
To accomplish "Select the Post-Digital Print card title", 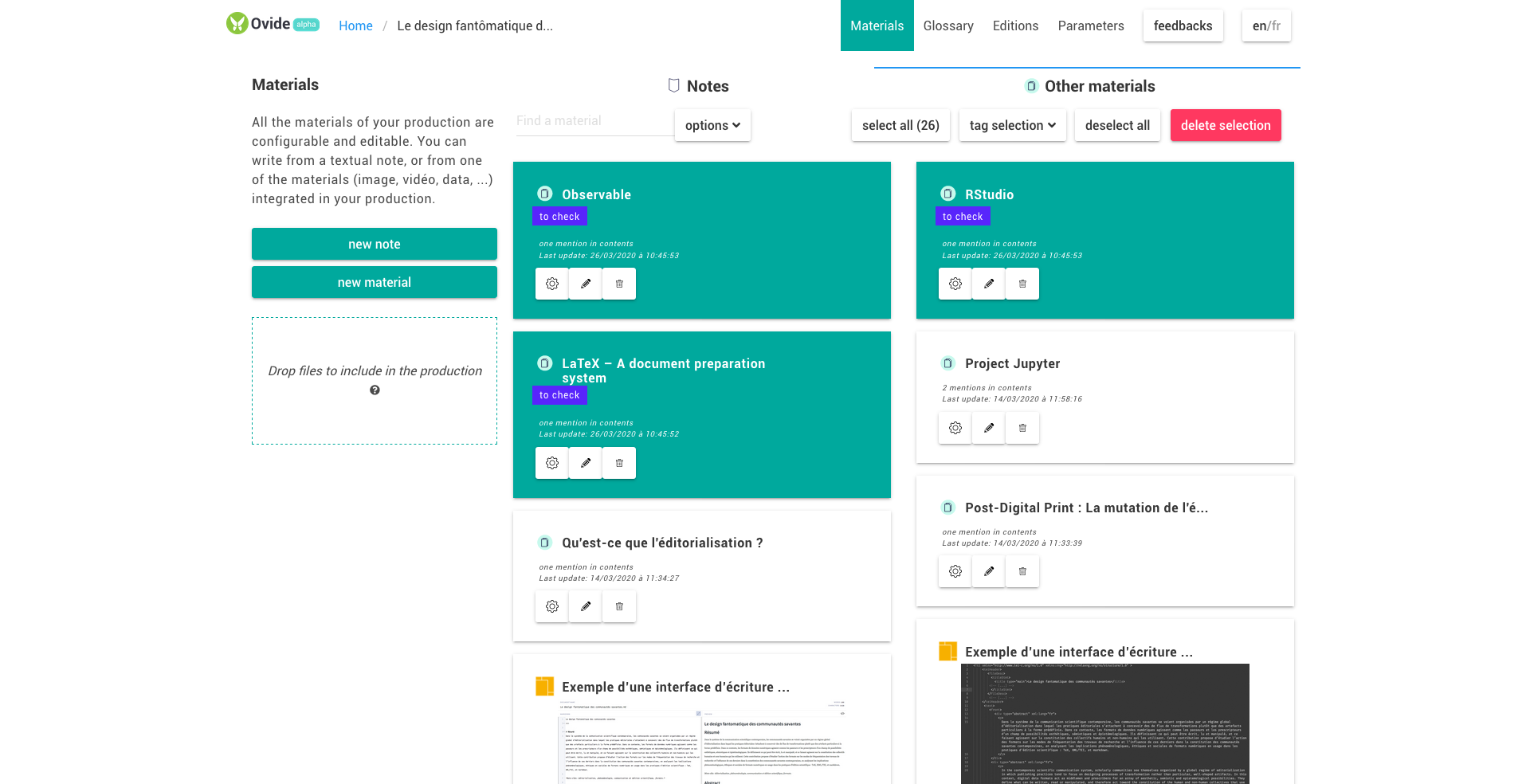I will point(1086,508).
